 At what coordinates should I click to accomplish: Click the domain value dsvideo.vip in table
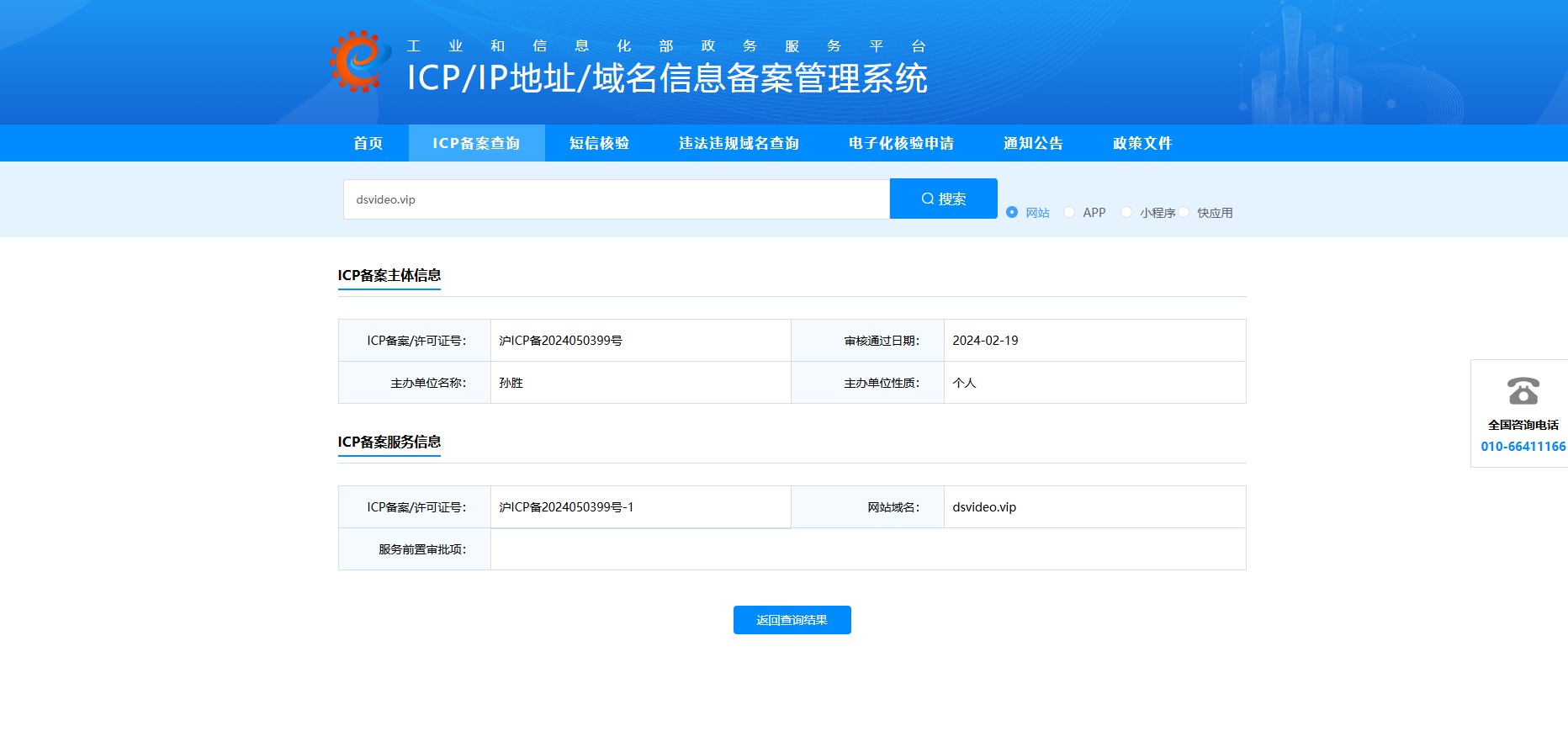click(x=984, y=507)
